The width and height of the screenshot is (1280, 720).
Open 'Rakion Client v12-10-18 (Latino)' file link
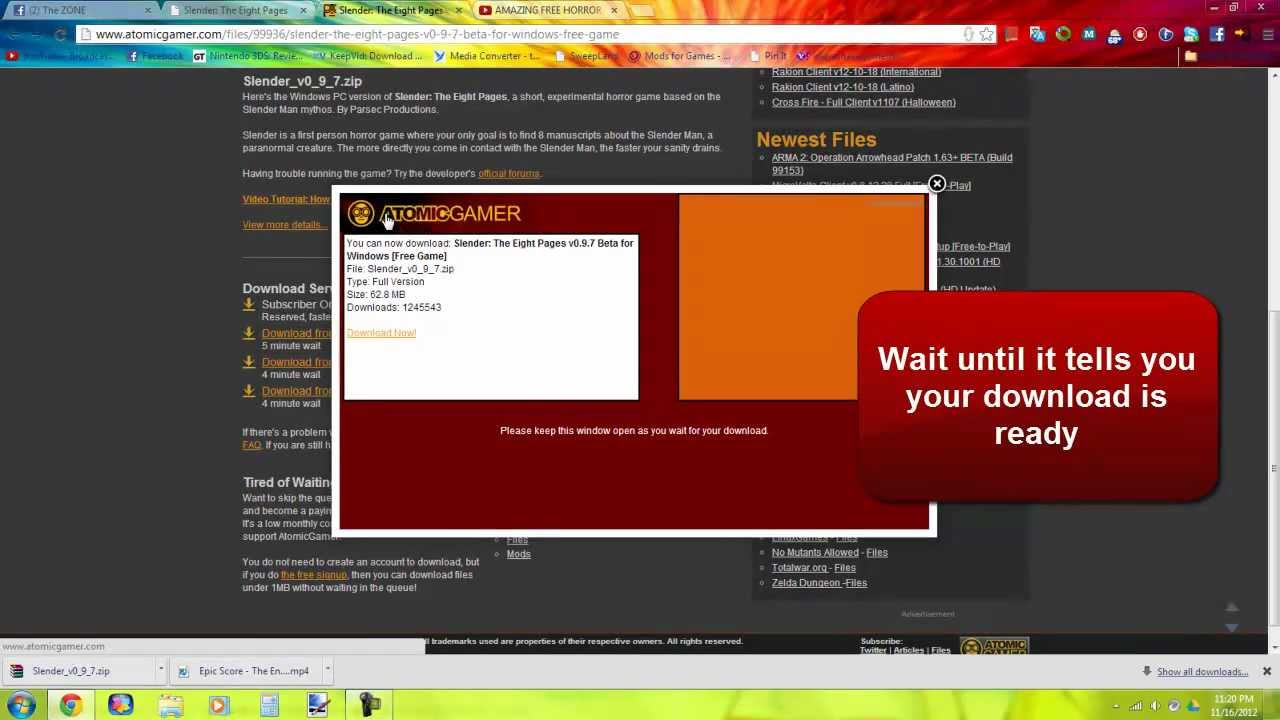[842, 87]
